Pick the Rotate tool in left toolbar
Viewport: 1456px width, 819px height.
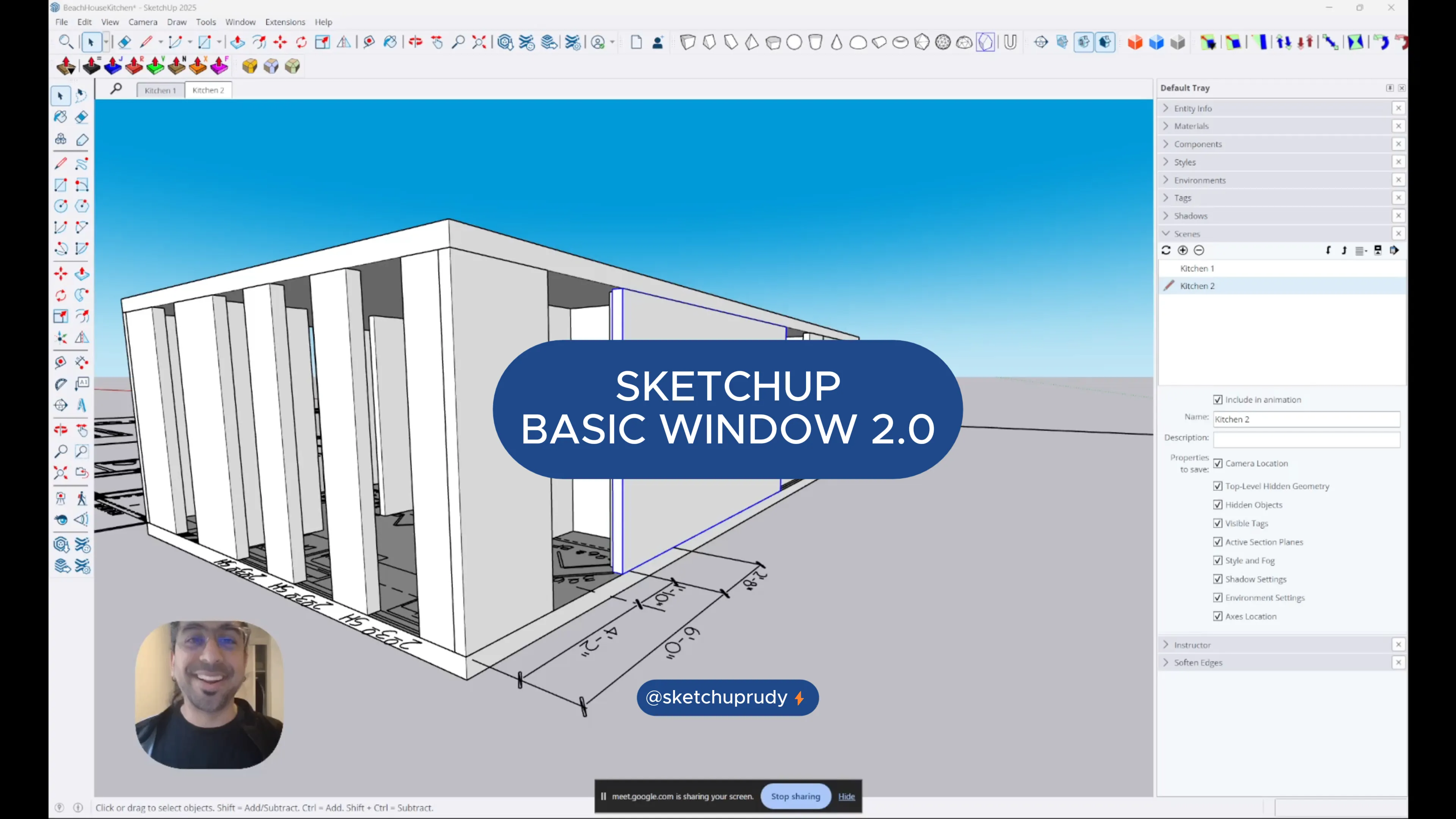point(61,295)
